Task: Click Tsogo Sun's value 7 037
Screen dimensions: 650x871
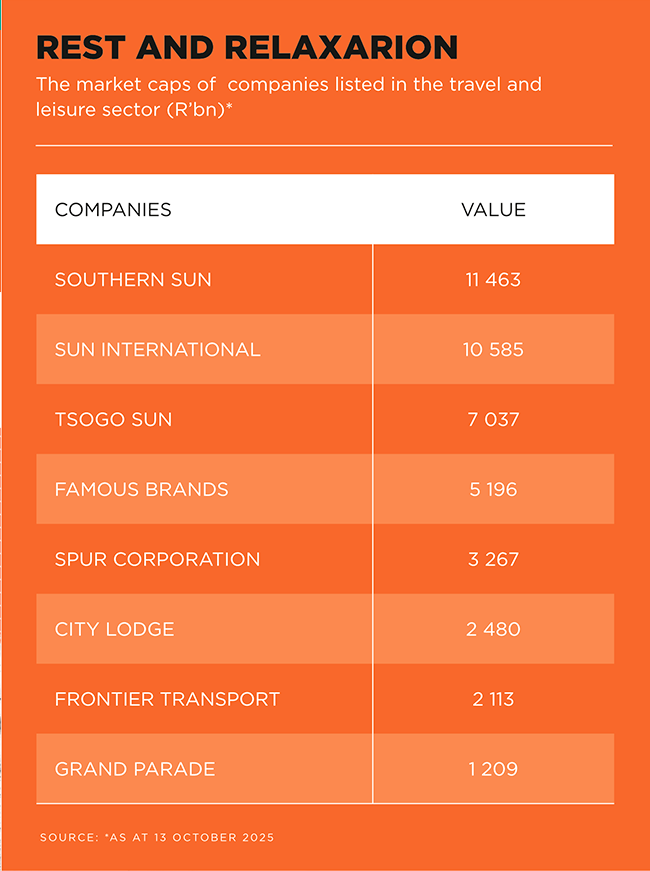Action: coord(493,420)
